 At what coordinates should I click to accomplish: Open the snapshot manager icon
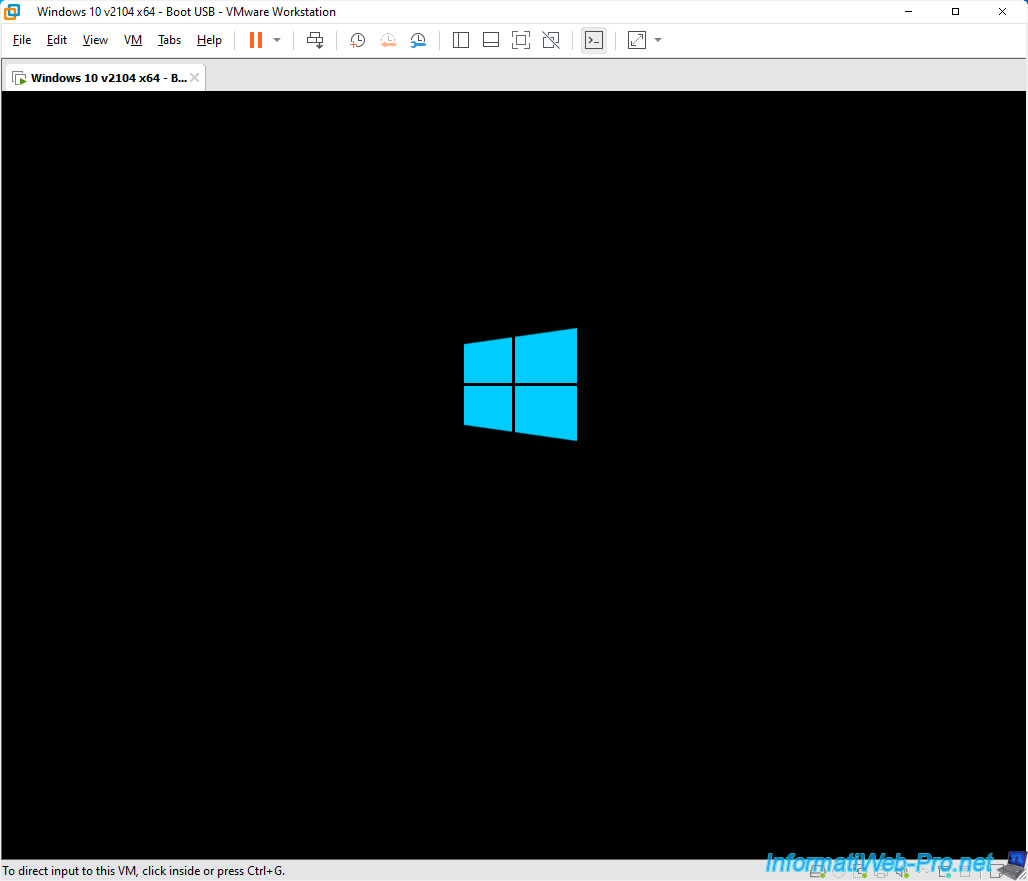coord(418,40)
